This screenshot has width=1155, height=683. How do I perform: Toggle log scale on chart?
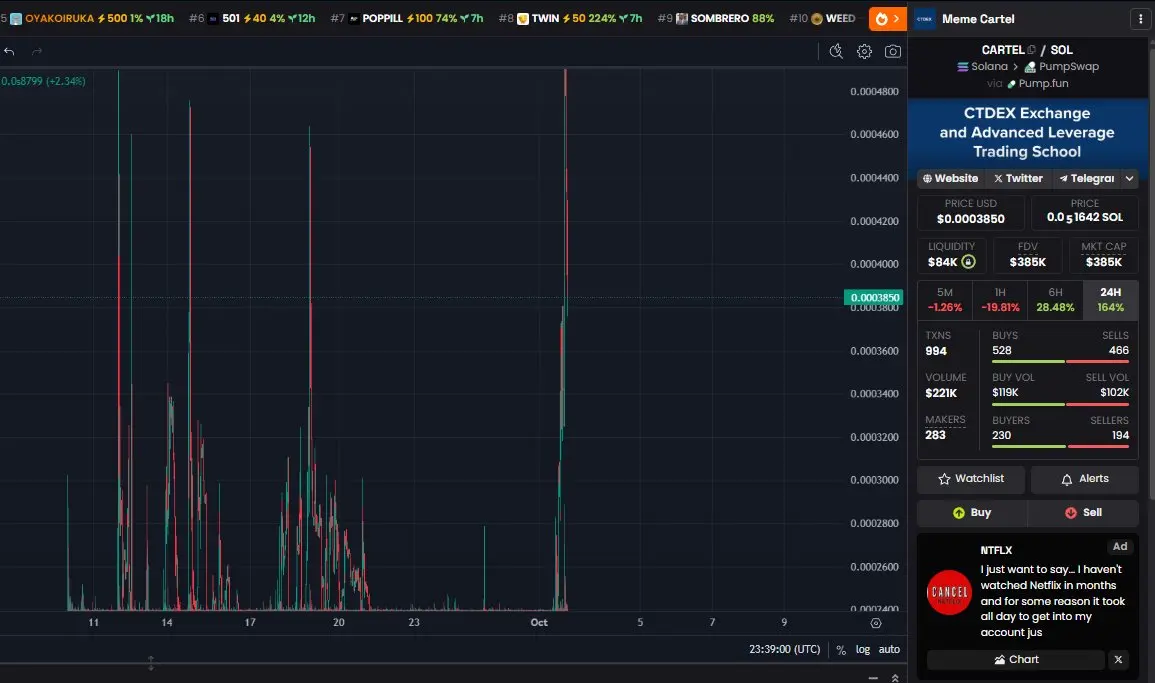pyautogui.click(x=863, y=649)
